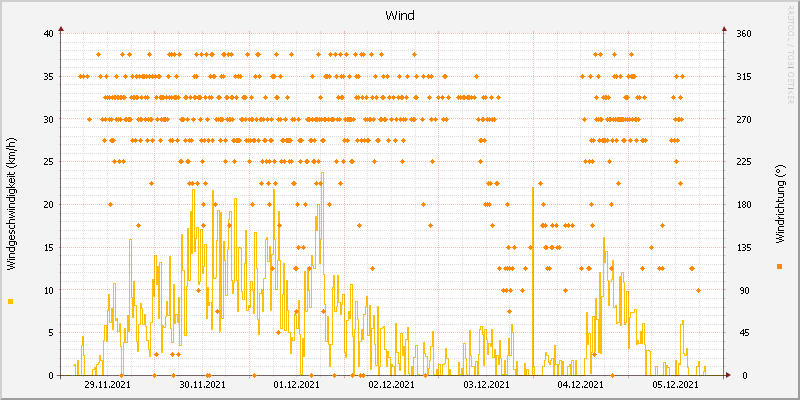Select the 30.11.2021 date label
The image size is (800, 400).
pos(203,384)
